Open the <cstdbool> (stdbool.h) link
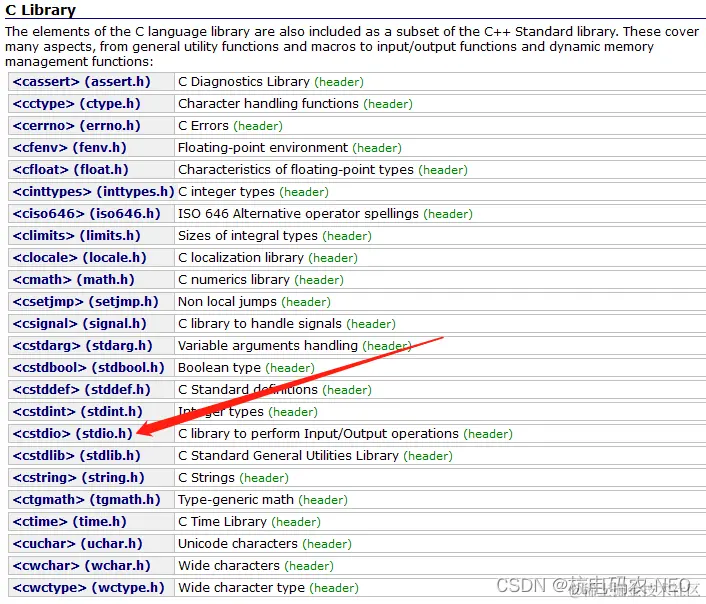This screenshot has height=604, width=706. 88,368
